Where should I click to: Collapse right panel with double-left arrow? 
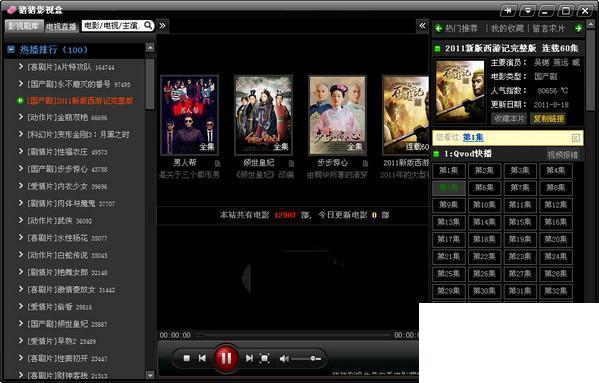[x=422, y=26]
